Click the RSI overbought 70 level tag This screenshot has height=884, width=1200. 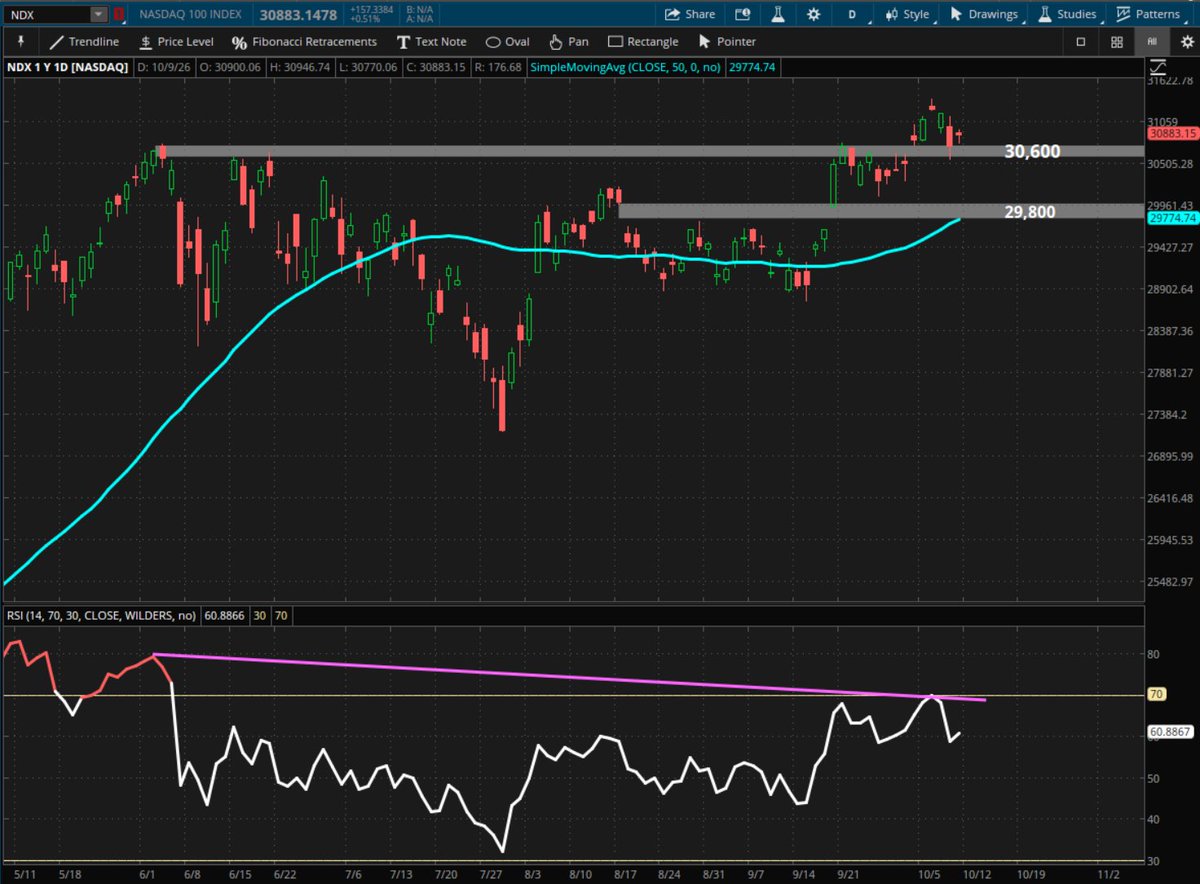[x=1155, y=694]
